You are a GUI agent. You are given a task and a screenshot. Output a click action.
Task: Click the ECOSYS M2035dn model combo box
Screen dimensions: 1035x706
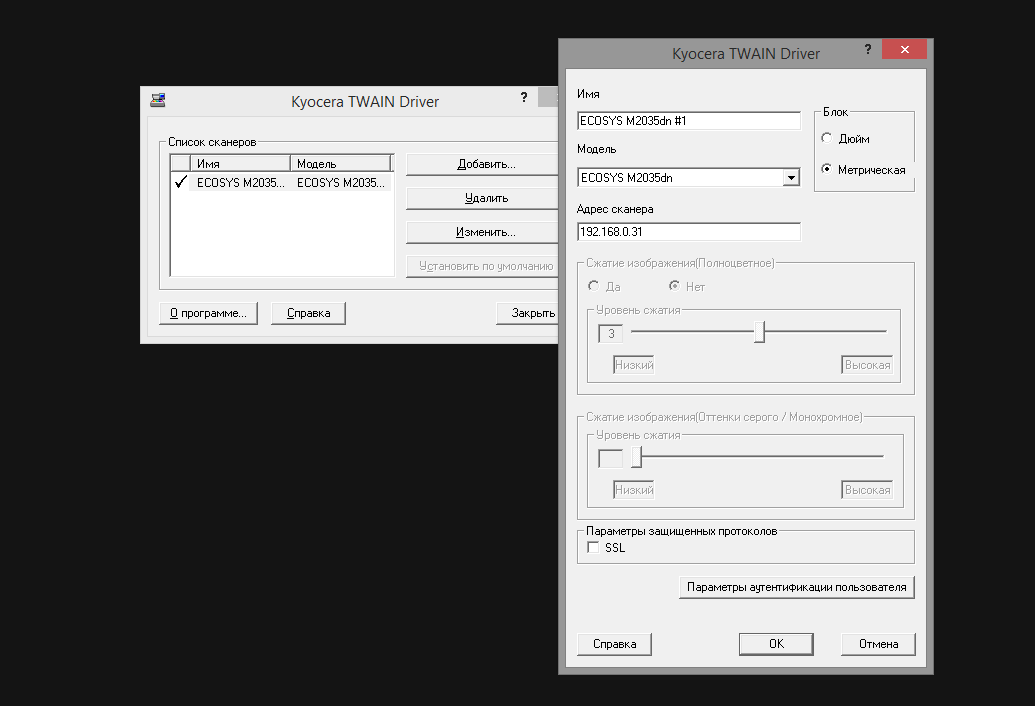coord(688,177)
